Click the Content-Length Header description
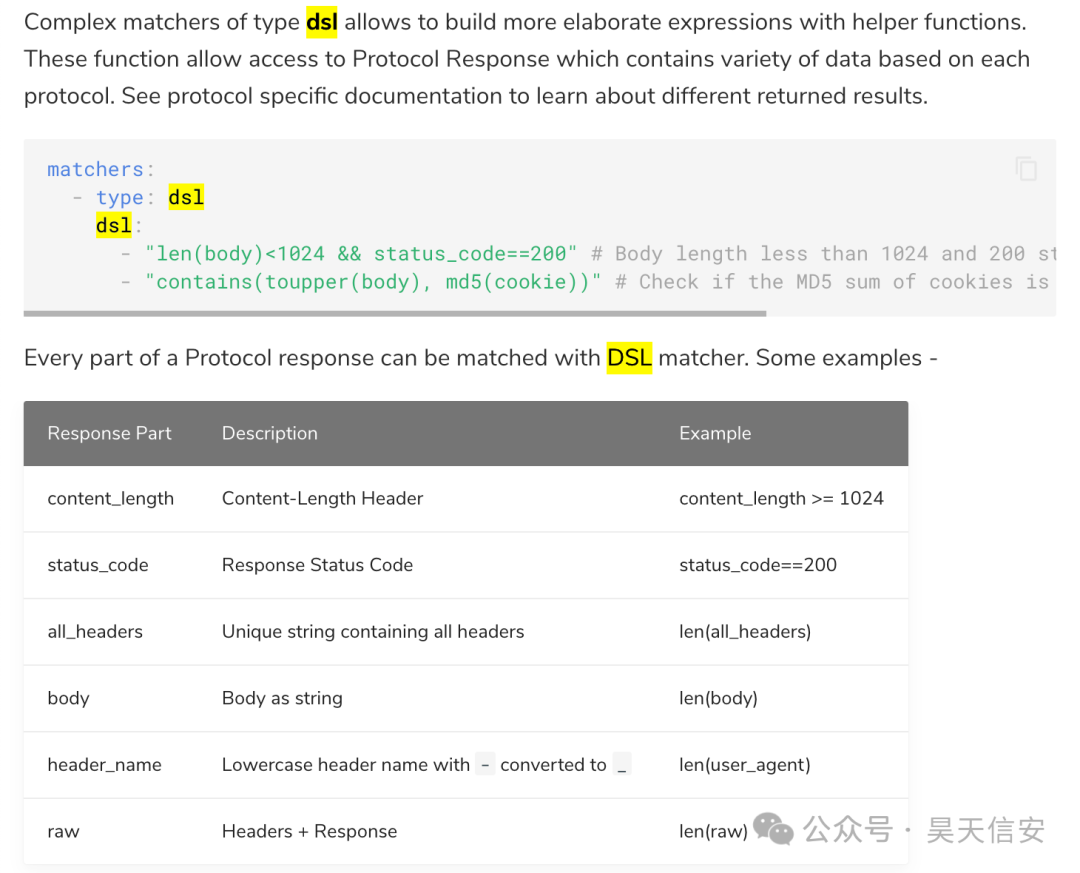This screenshot has height=873, width=1080. coord(322,498)
